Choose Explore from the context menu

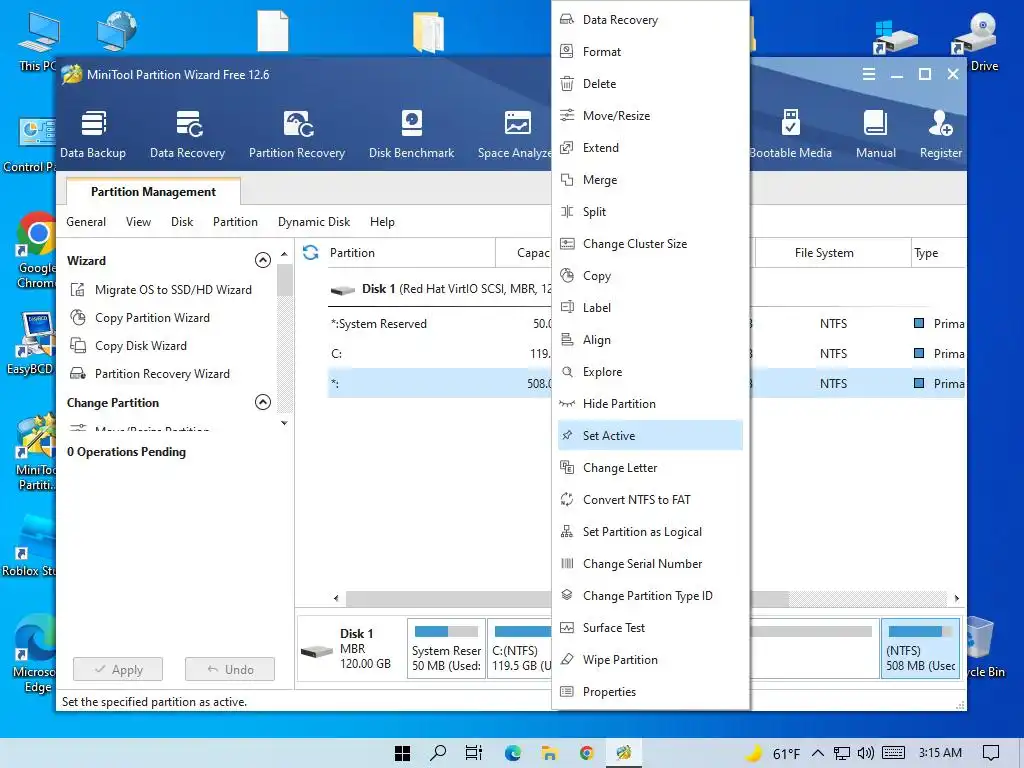click(650, 372)
